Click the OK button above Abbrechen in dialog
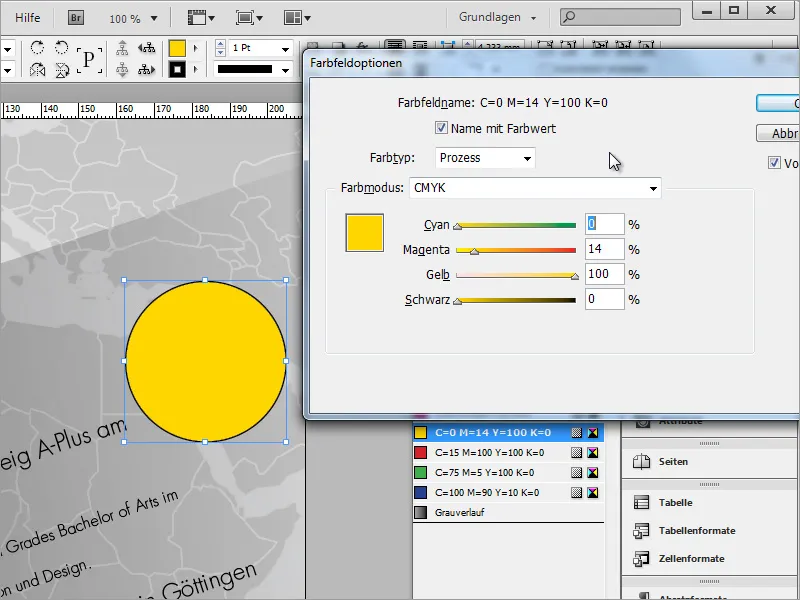This screenshot has width=800, height=600. pos(778,104)
